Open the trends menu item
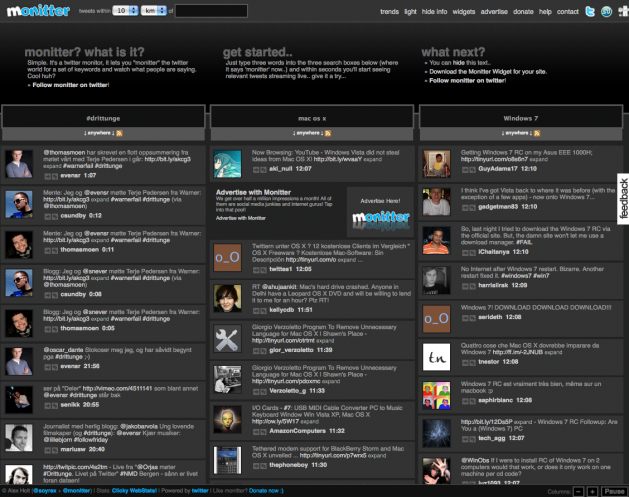 (x=390, y=12)
